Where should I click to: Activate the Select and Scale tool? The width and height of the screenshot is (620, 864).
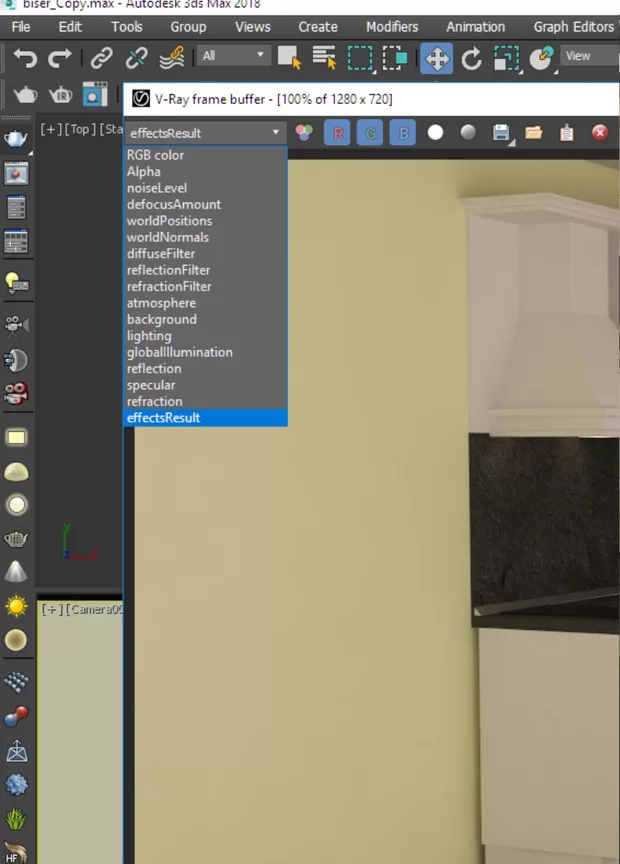506,58
